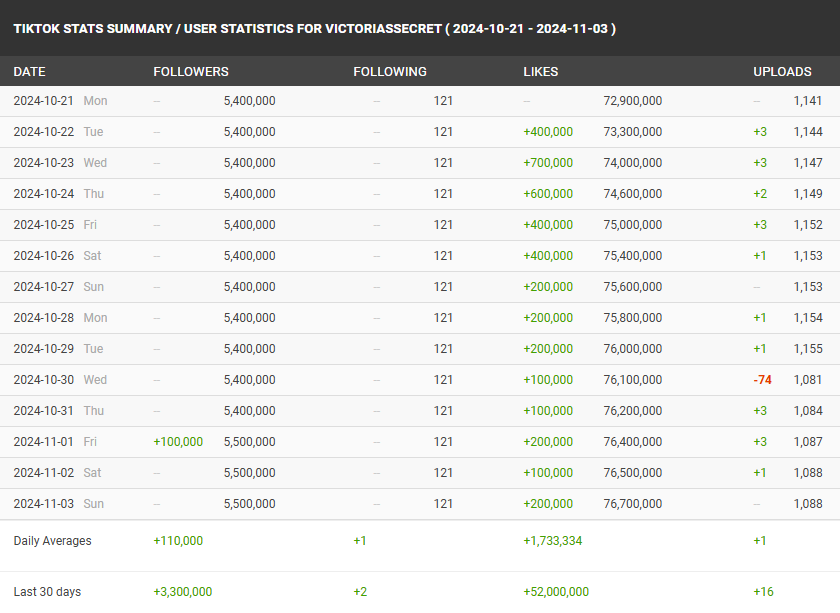The width and height of the screenshot is (840, 613).
Task: Select date 2024-10-28 in the table
Action: [x=43, y=318]
